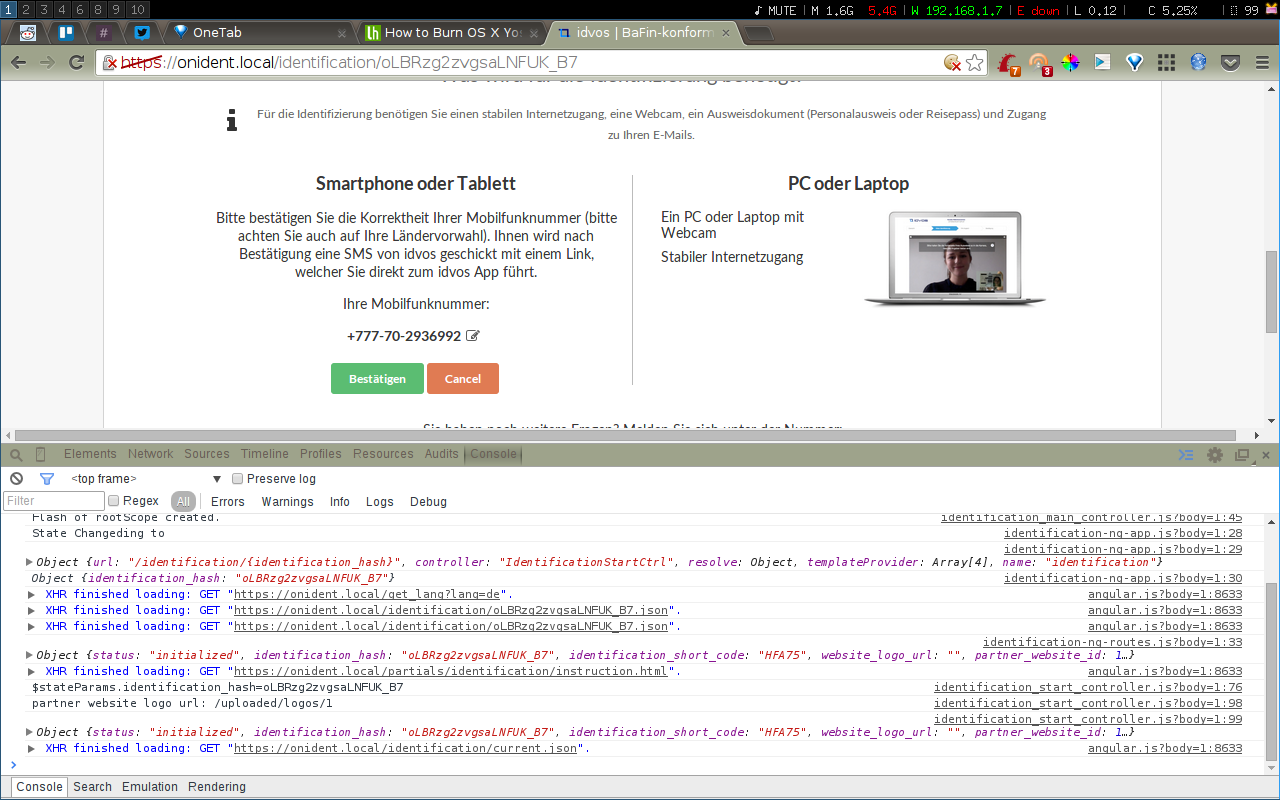Viewport: 1280px width, 800px height.
Task: Switch to How to Burn OS X tab
Action: 452,32
